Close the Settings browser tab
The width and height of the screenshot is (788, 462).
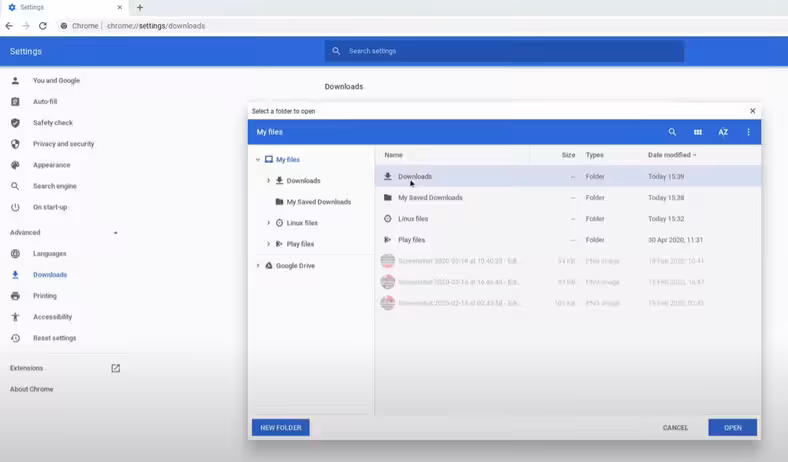coord(120,8)
